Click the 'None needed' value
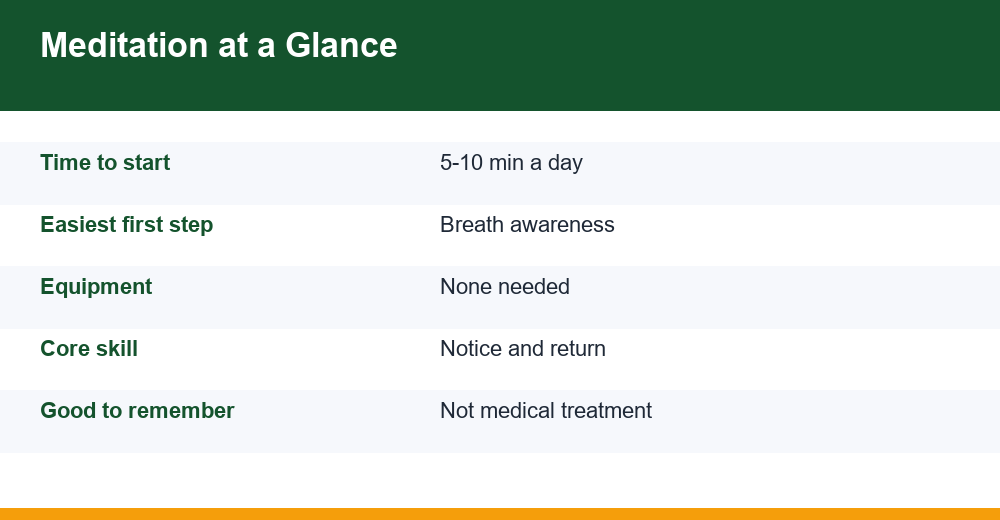The image size is (1000, 520). (505, 286)
